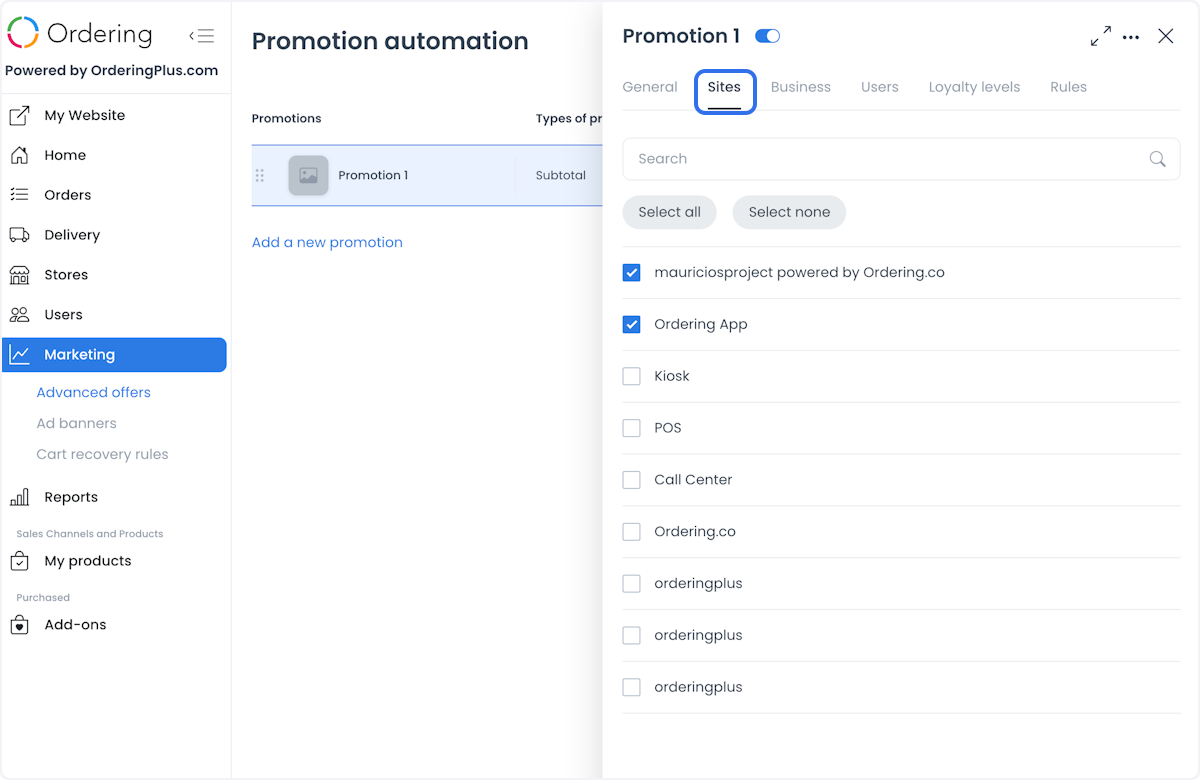1200x780 pixels.
Task: Uncheck the Ordering App checkbox
Action: click(x=632, y=324)
